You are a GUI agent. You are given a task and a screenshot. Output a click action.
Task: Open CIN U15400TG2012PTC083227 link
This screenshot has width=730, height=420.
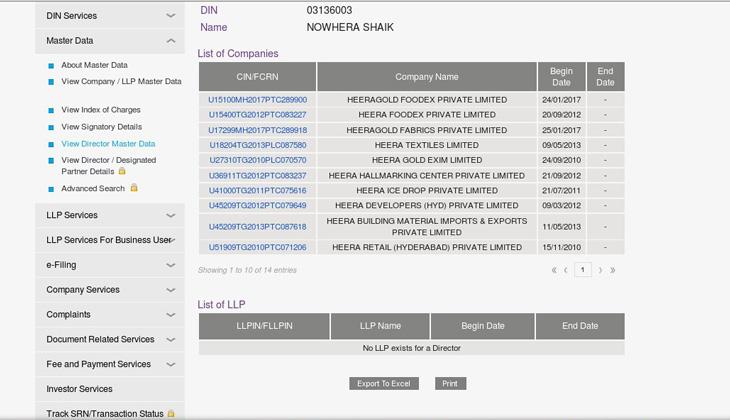257,115
